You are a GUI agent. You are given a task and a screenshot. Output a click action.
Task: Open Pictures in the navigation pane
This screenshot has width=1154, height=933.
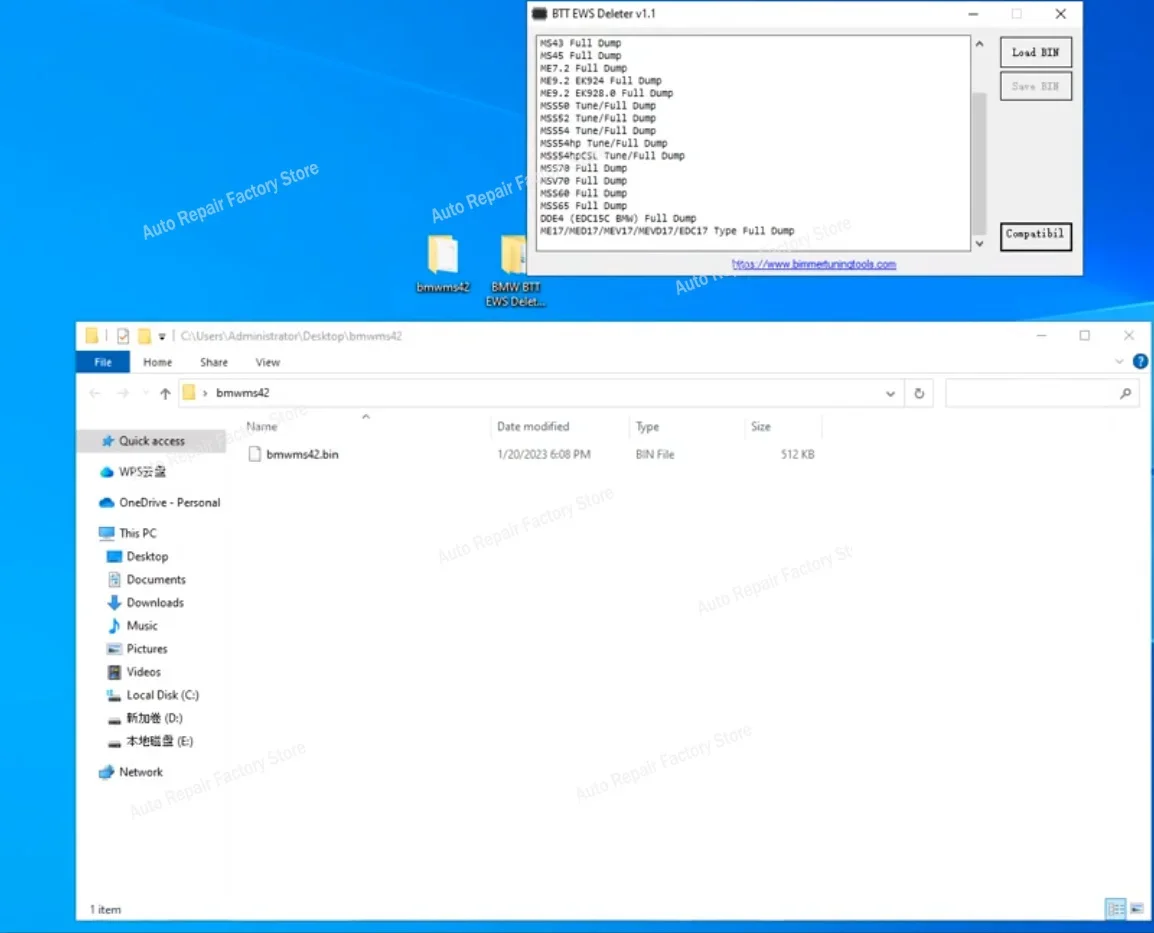coord(146,648)
